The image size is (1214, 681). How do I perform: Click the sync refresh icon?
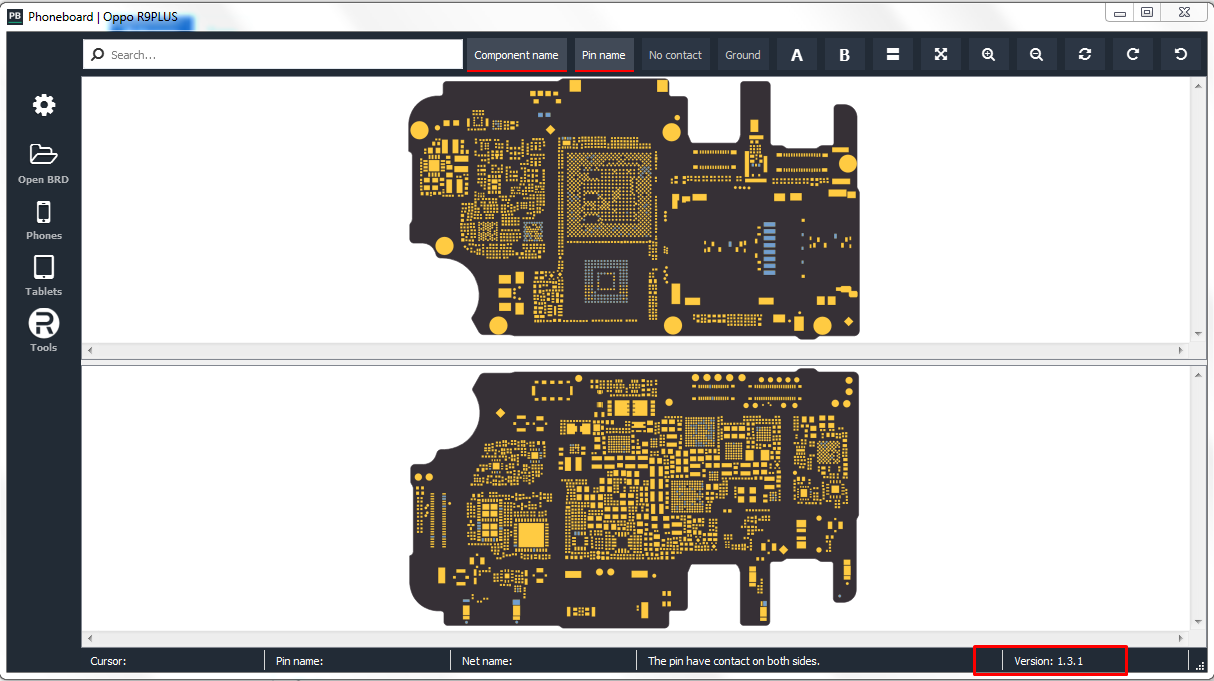[1085, 55]
